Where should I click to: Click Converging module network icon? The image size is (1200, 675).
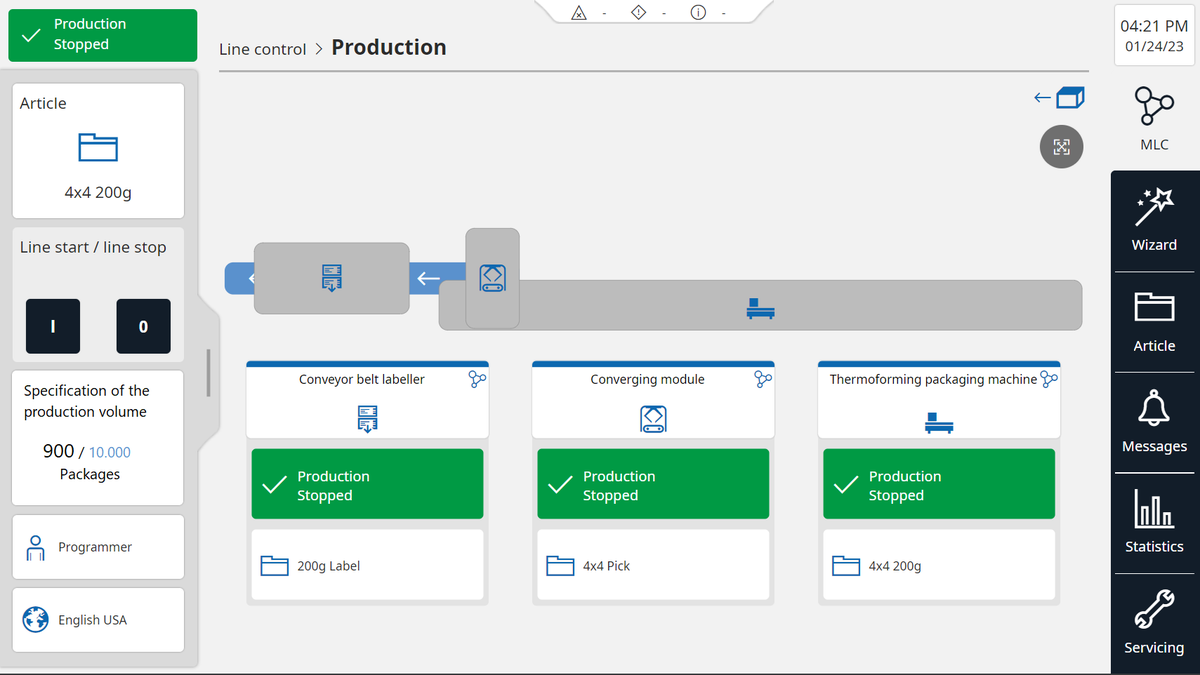(x=763, y=379)
